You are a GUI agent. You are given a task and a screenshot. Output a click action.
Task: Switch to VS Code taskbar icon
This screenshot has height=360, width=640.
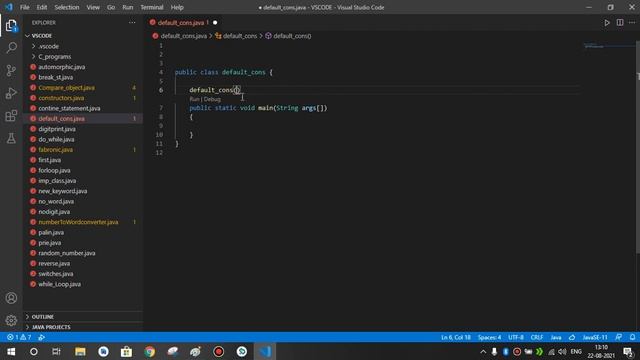(x=265, y=351)
